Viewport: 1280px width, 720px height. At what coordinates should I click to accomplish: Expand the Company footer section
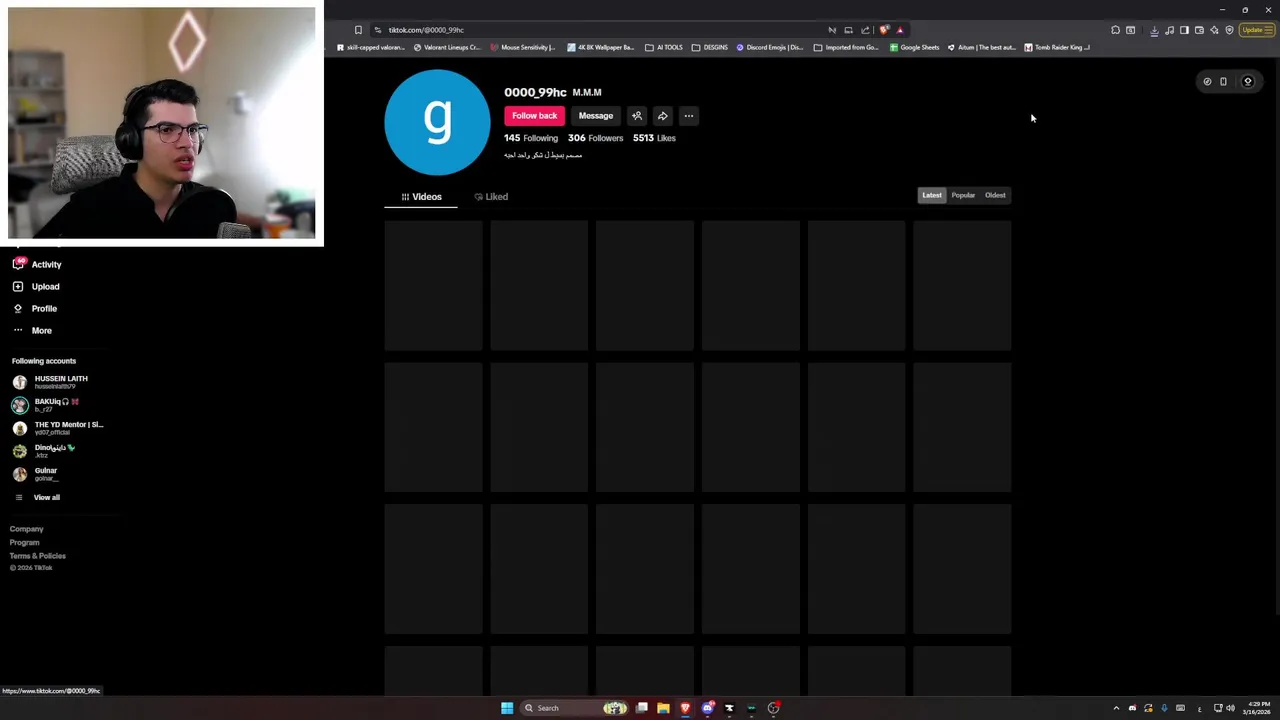click(x=27, y=529)
